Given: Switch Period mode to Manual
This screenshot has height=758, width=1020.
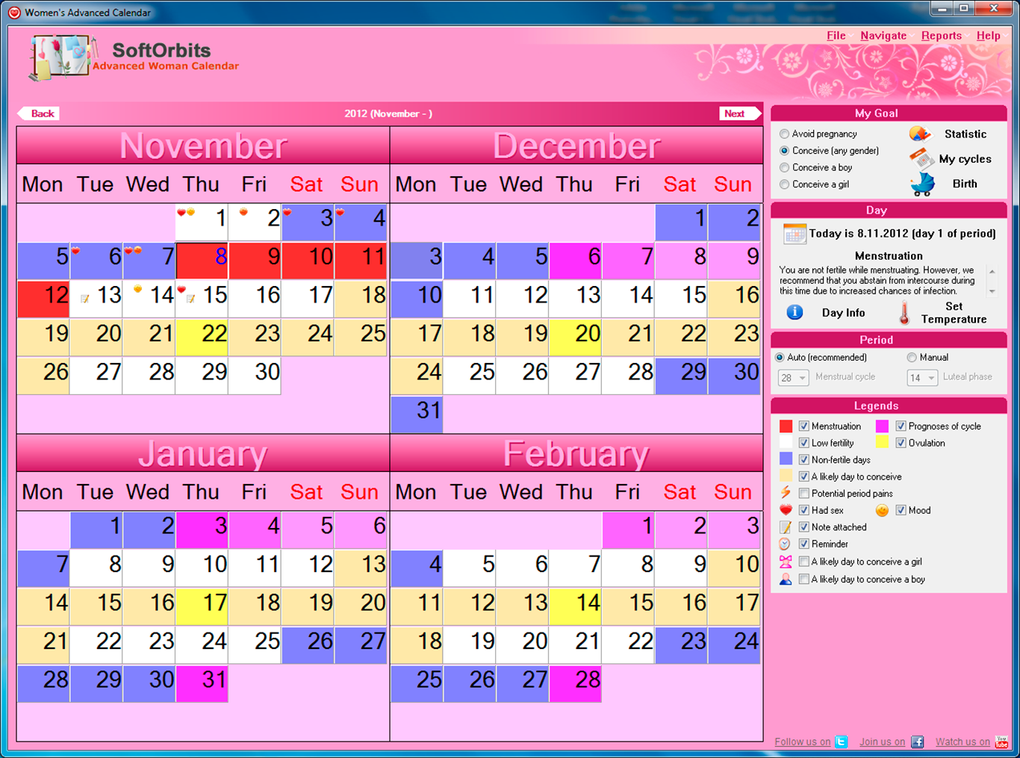Looking at the screenshot, I should coord(911,357).
